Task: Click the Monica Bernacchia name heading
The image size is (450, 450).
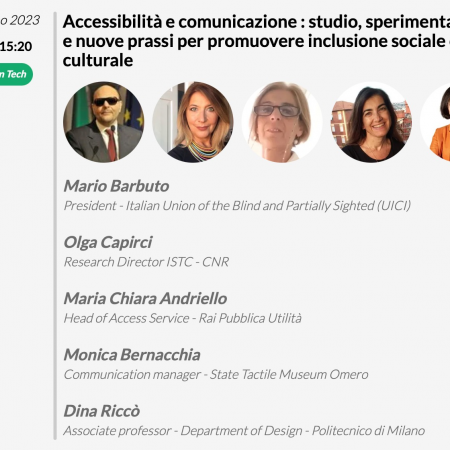Action: click(132, 355)
